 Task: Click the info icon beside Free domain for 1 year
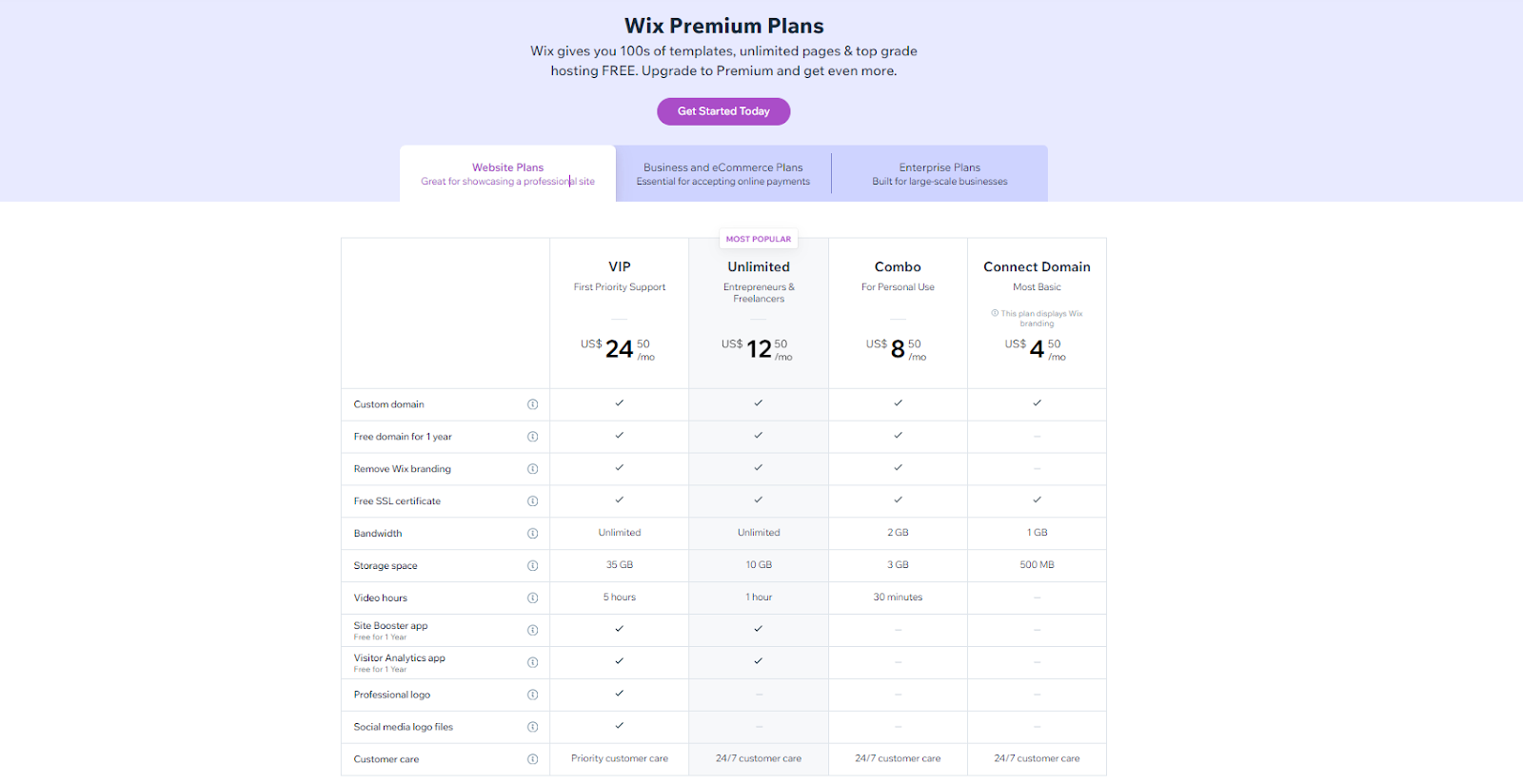point(531,436)
